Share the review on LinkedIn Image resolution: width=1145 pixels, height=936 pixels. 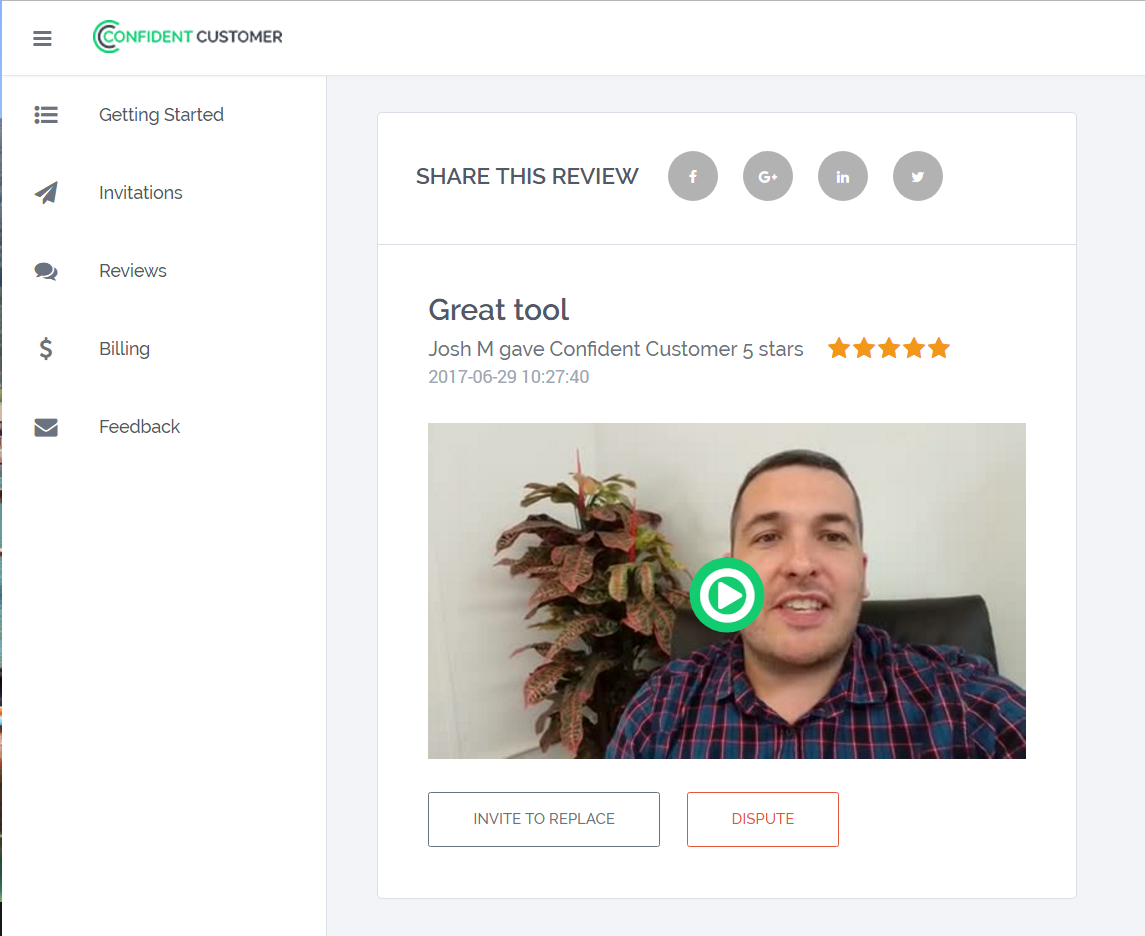click(843, 176)
